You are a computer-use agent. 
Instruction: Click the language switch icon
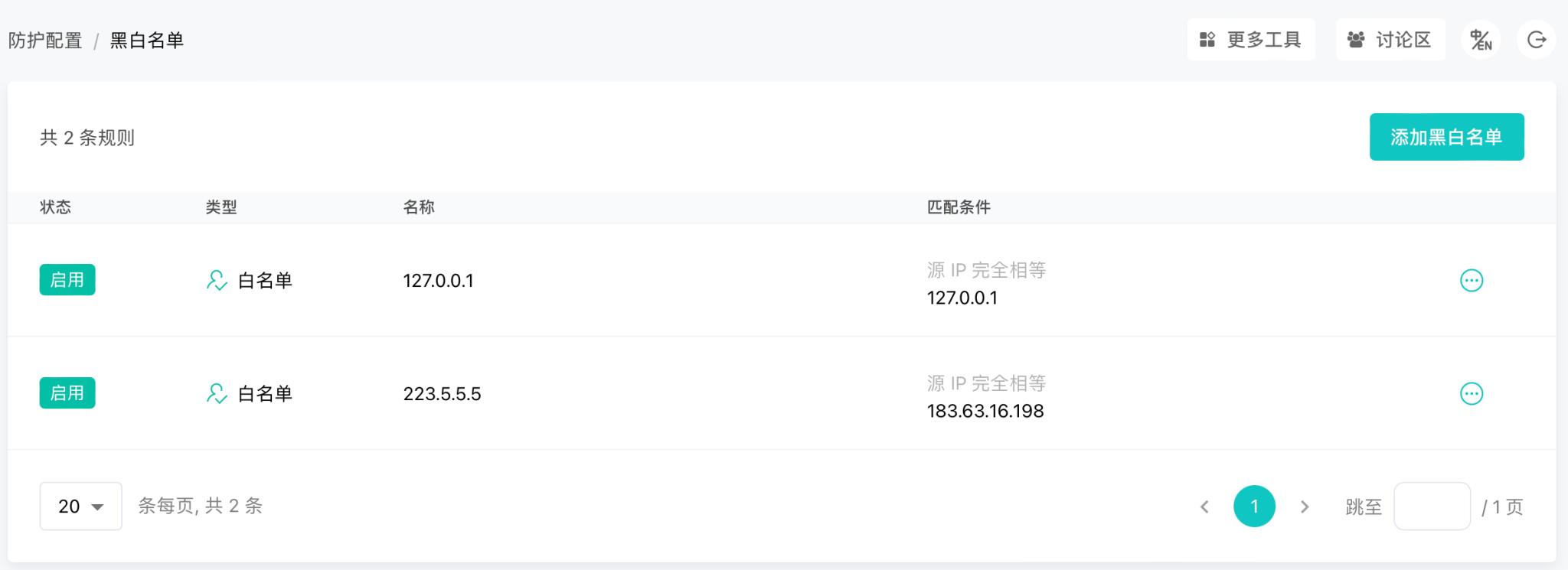[x=1481, y=40]
